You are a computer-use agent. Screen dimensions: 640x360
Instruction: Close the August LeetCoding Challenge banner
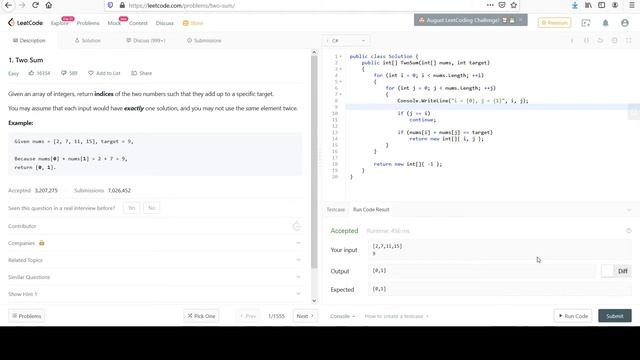520,20
